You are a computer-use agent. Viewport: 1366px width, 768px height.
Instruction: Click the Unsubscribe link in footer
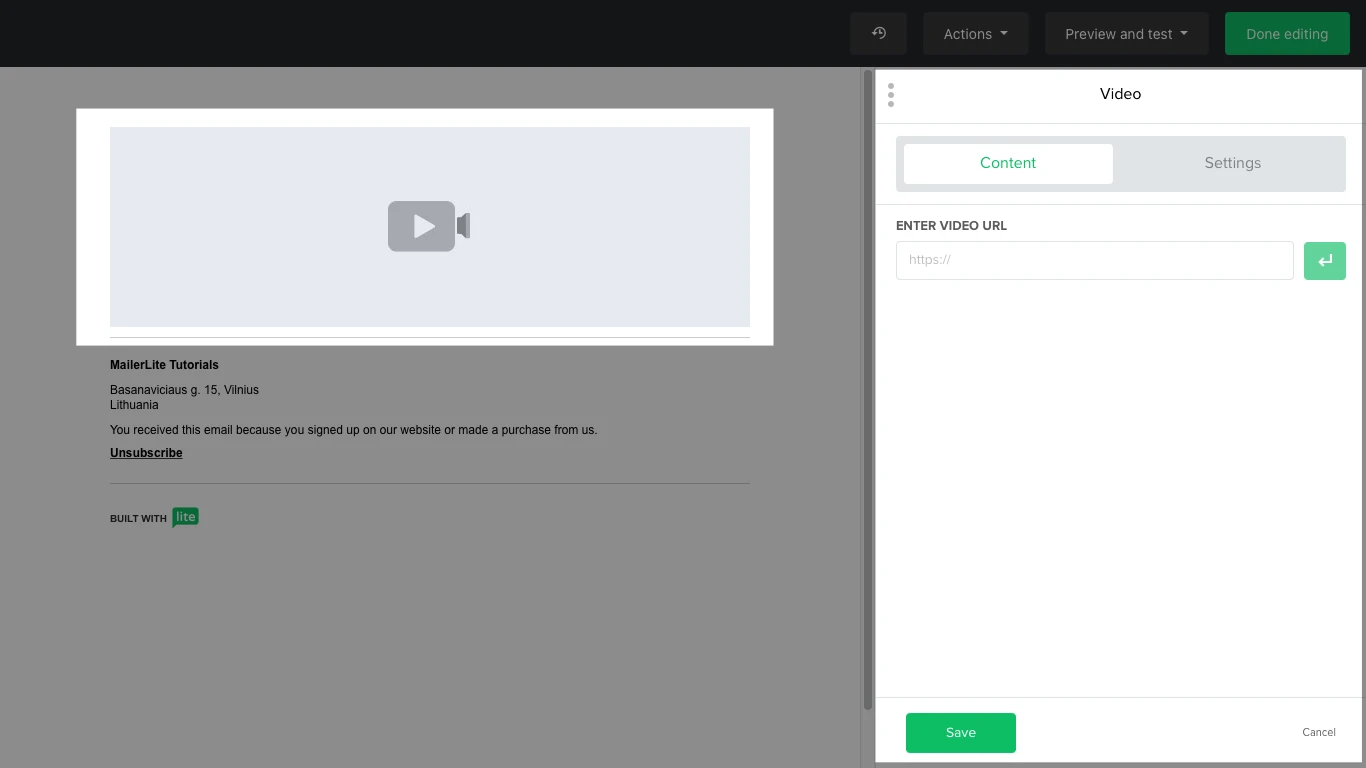tap(146, 453)
